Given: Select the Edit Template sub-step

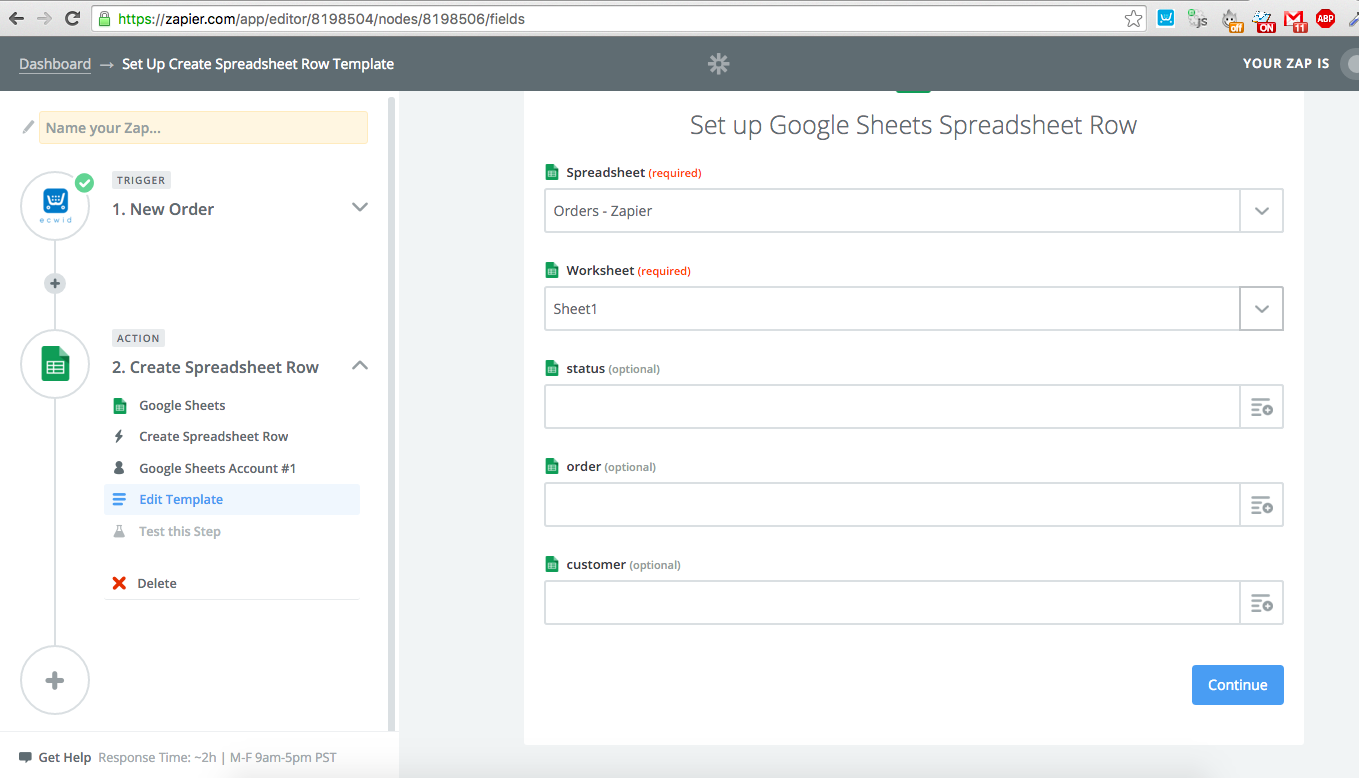Looking at the screenshot, I should click(x=232, y=500).
